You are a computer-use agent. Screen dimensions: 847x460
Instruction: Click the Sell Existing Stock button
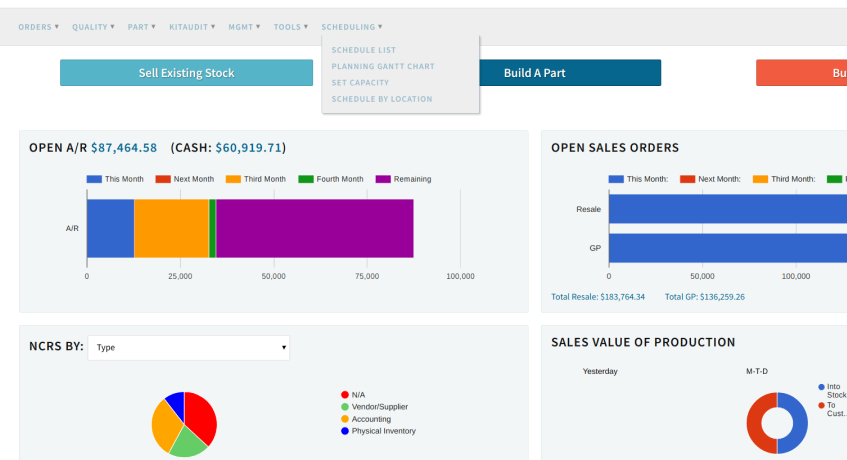pos(186,73)
